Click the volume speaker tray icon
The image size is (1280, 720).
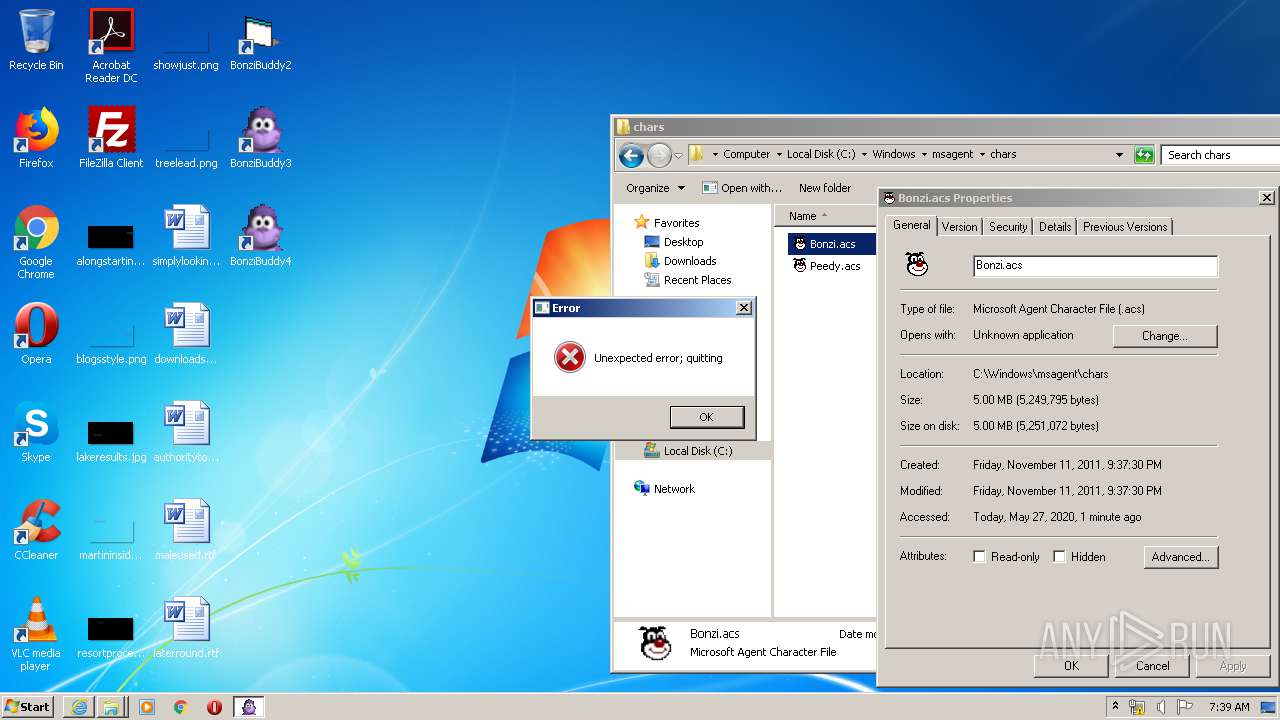coord(1160,707)
